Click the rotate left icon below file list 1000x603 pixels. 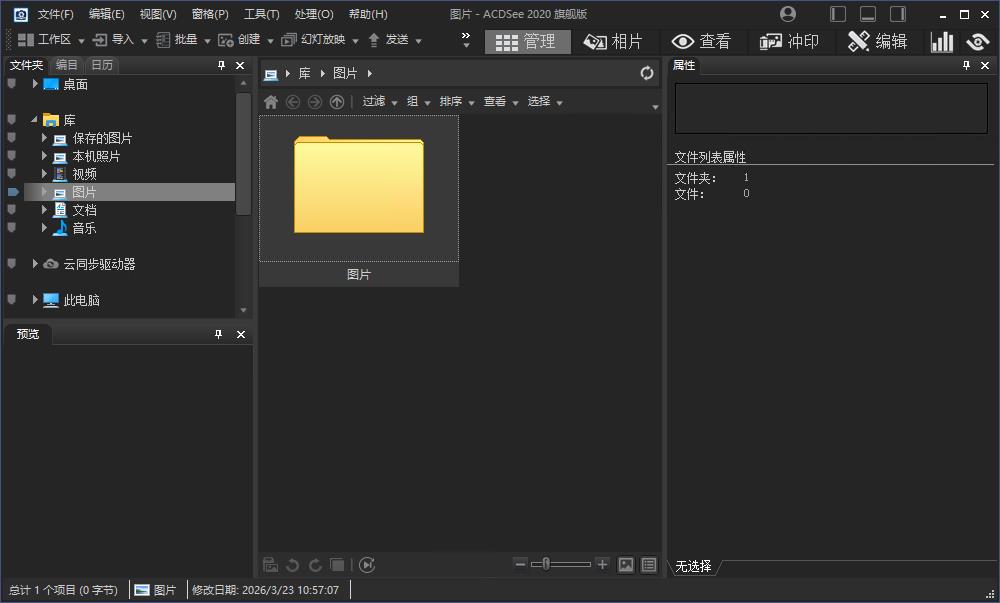(291, 564)
